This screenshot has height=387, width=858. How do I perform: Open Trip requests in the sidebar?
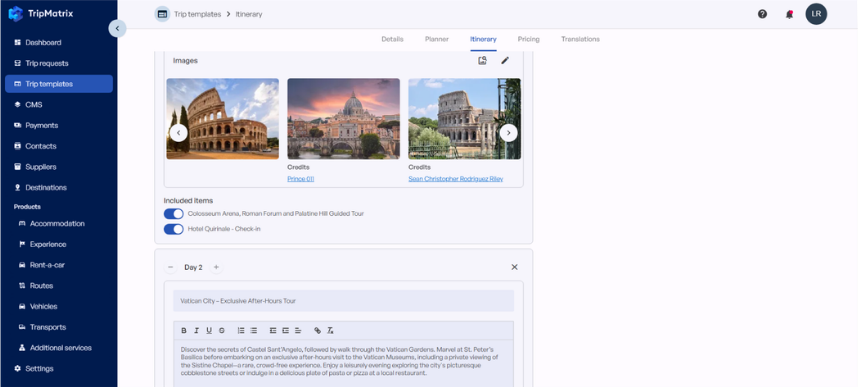click(x=59, y=63)
